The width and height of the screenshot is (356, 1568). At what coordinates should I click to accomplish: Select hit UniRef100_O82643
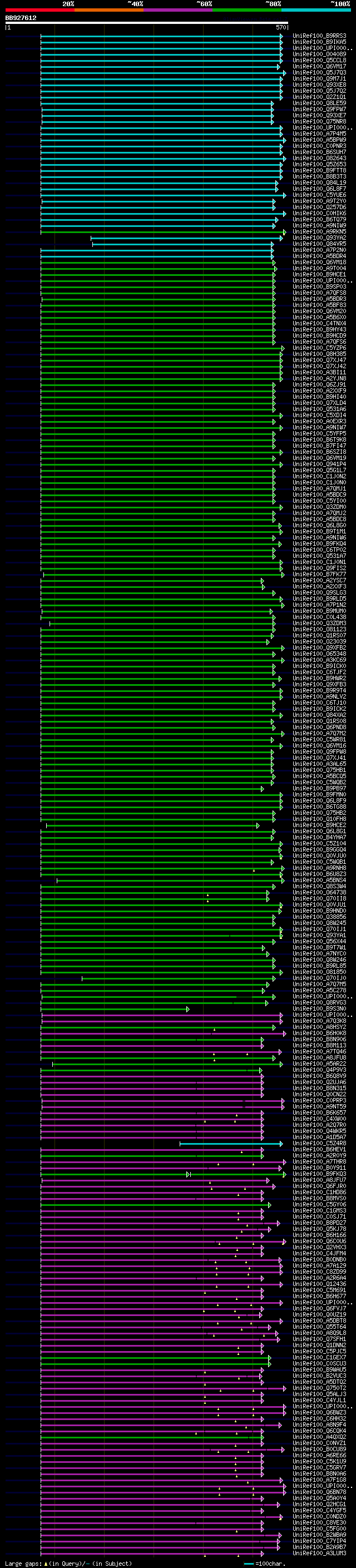319,159
